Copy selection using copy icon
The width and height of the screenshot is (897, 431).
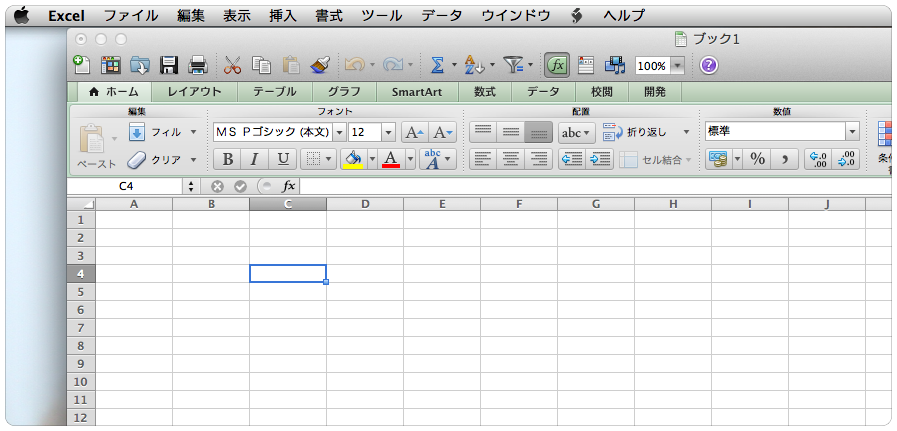point(262,65)
